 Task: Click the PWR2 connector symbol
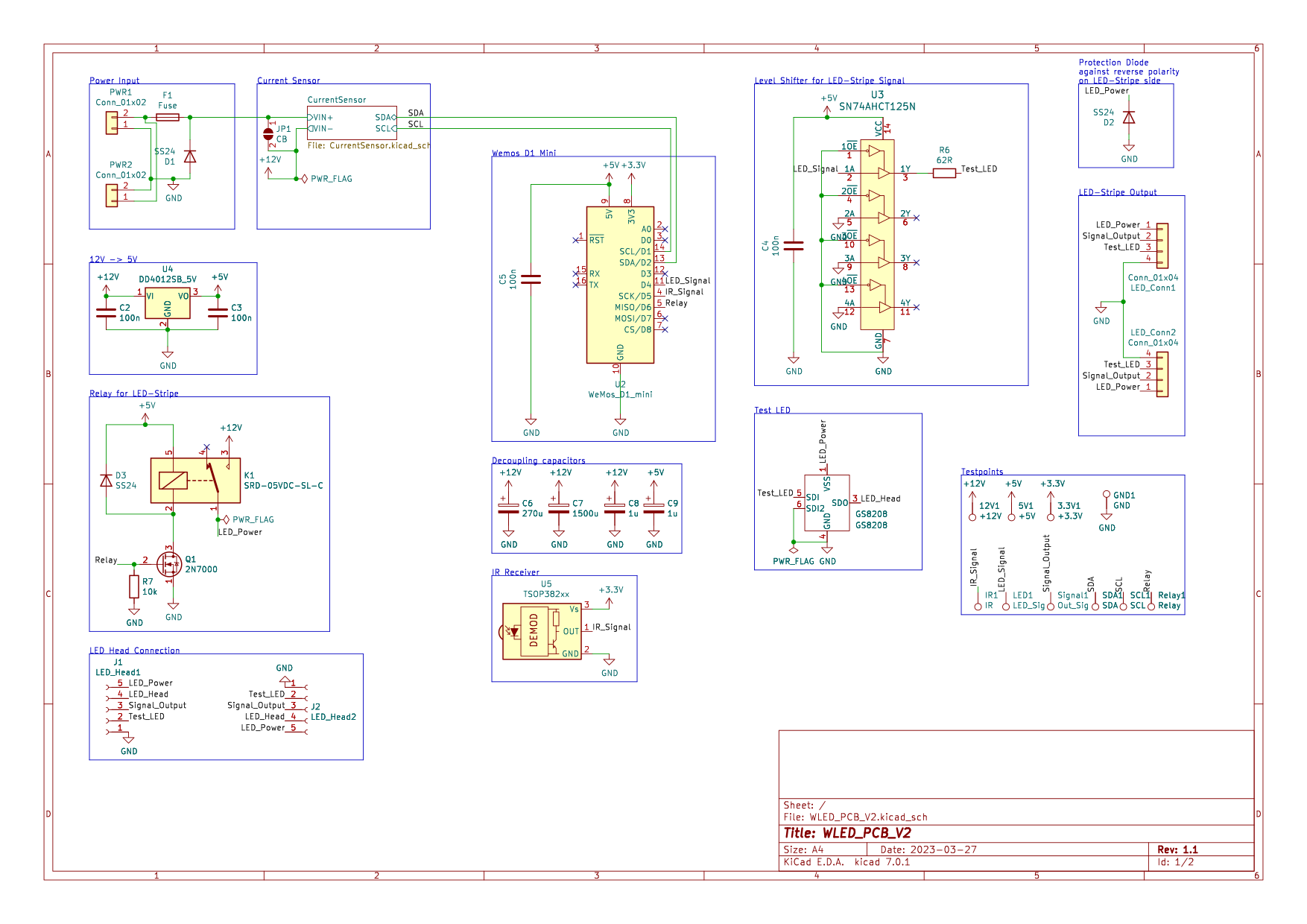[x=112, y=195]
